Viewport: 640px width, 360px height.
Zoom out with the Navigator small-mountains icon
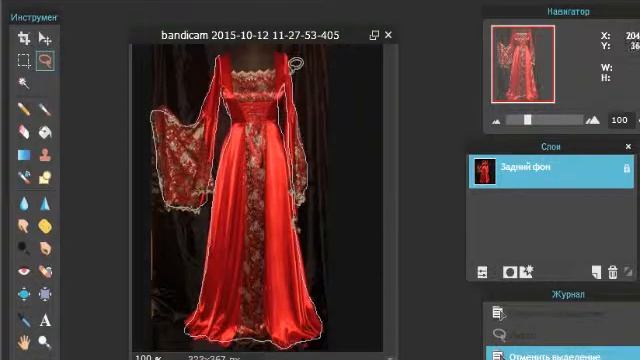click(496, 121)
